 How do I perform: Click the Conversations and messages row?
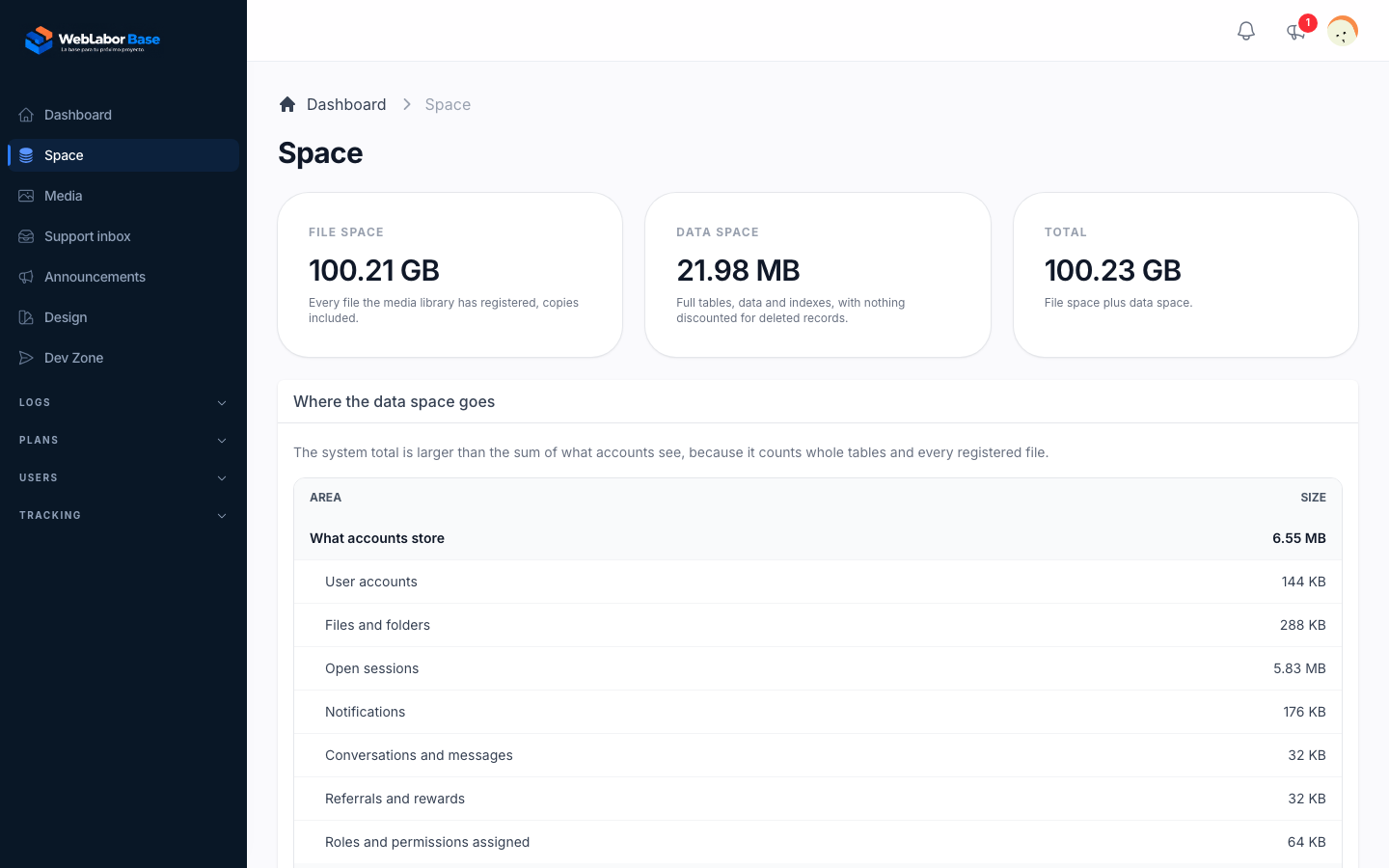[818, 755]
